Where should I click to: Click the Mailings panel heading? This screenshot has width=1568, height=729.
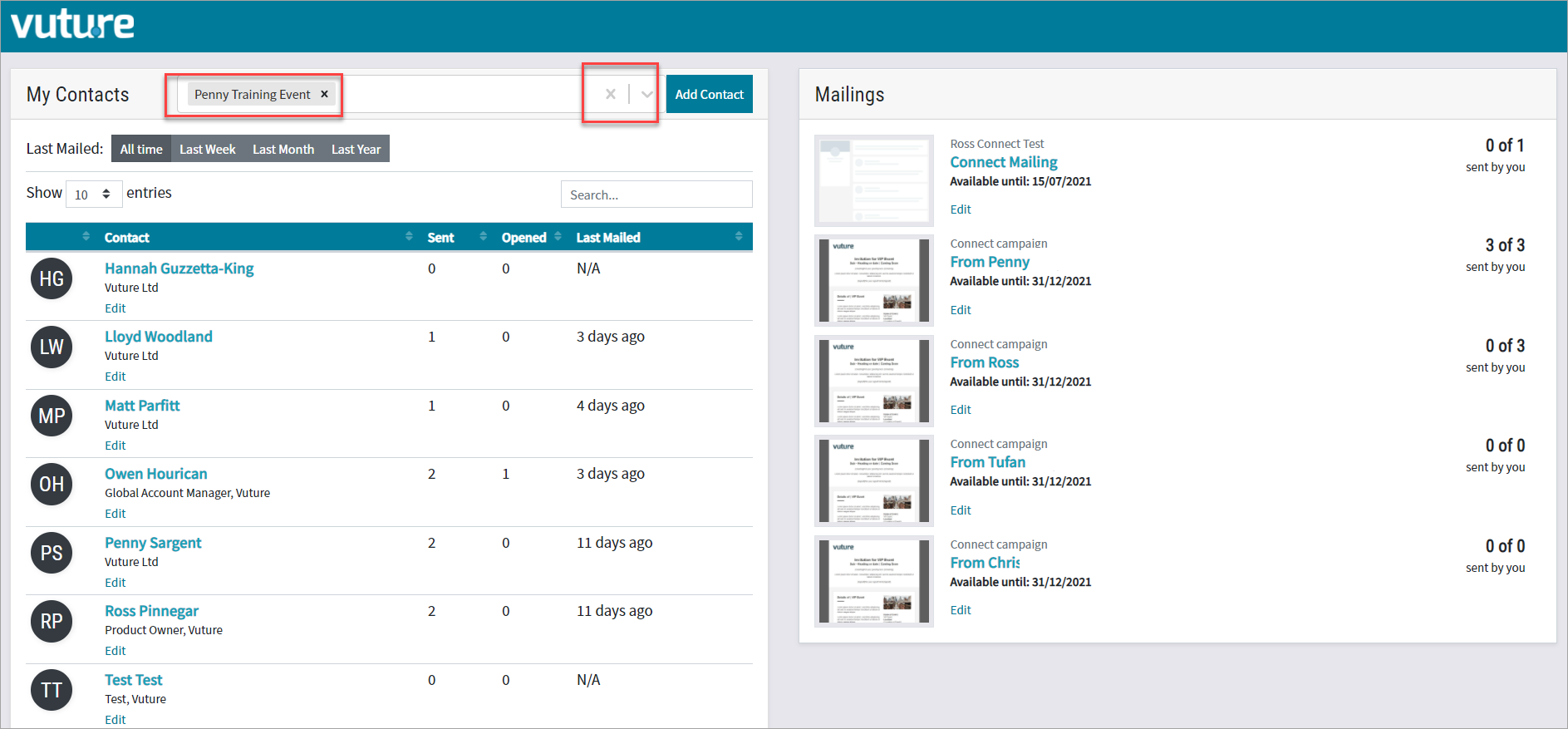(849, 95)
